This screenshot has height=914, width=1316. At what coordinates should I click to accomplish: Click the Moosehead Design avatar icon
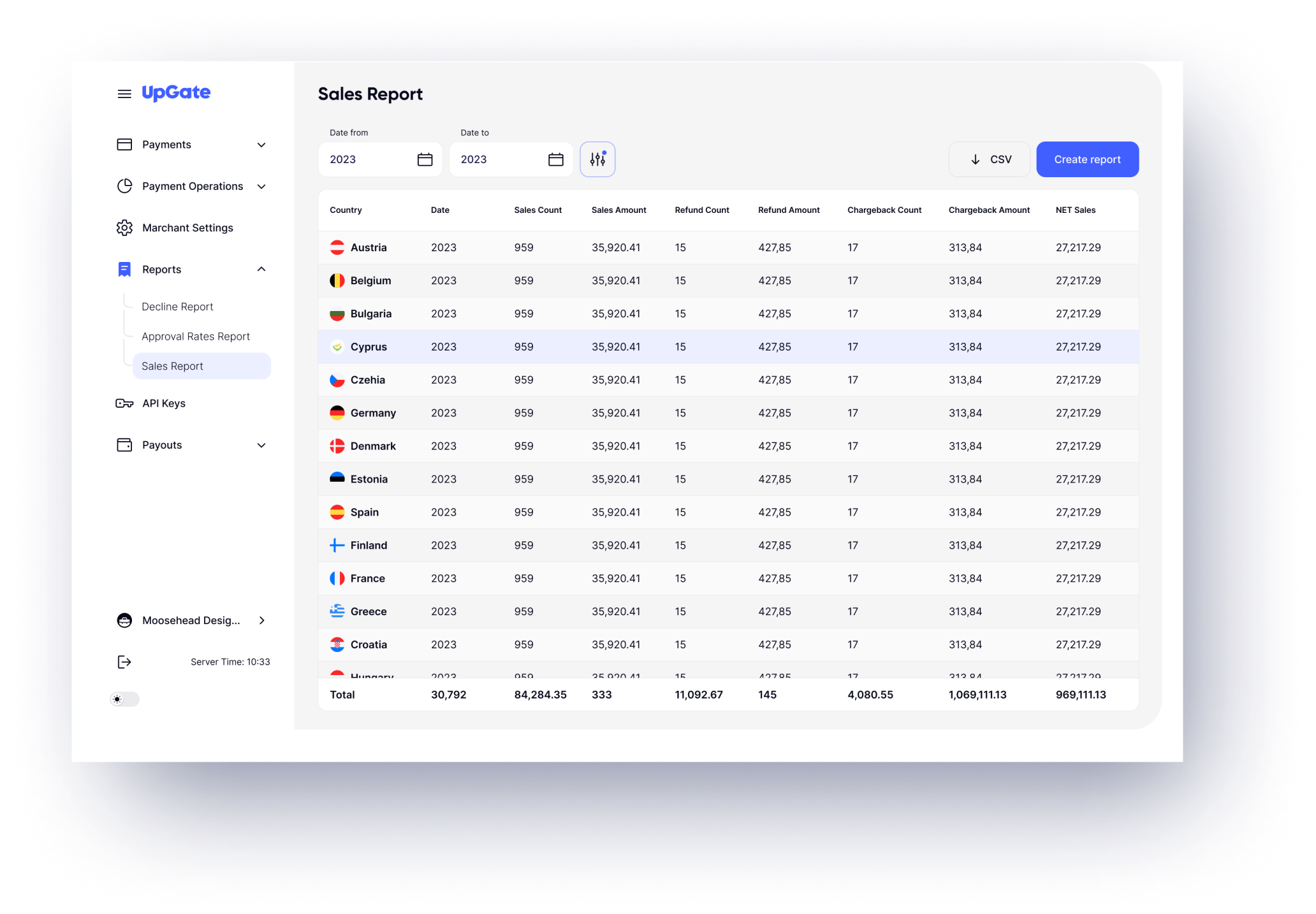pyautogui.click(x=124, y=620)
